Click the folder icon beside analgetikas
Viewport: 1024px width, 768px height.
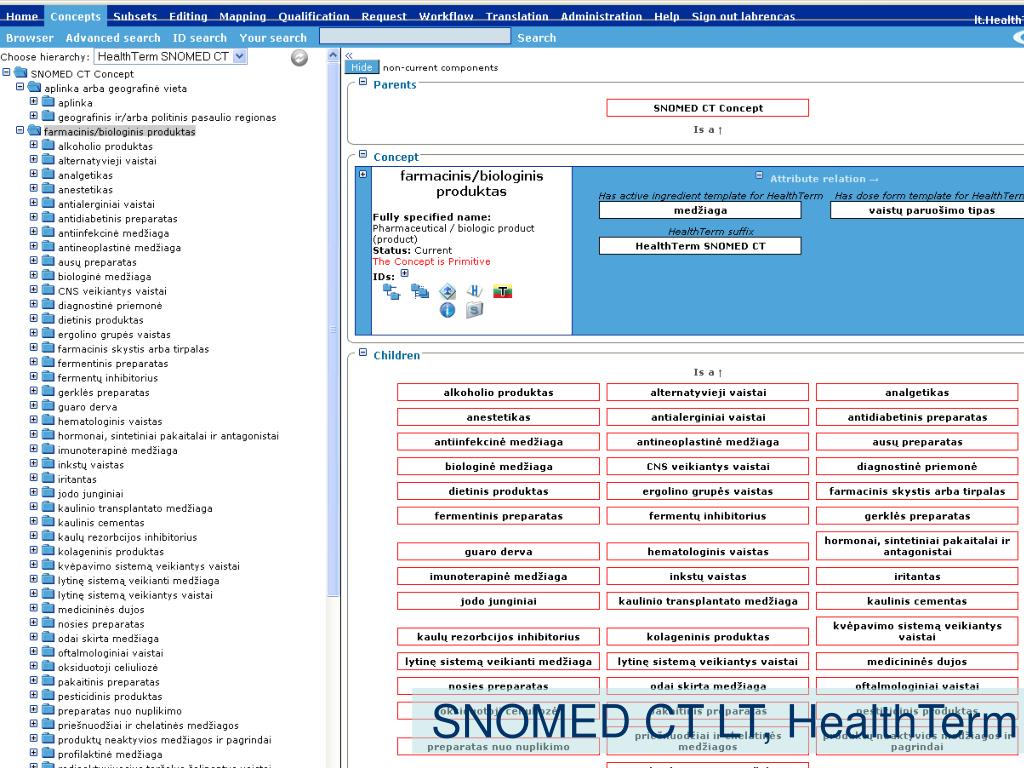48,174
